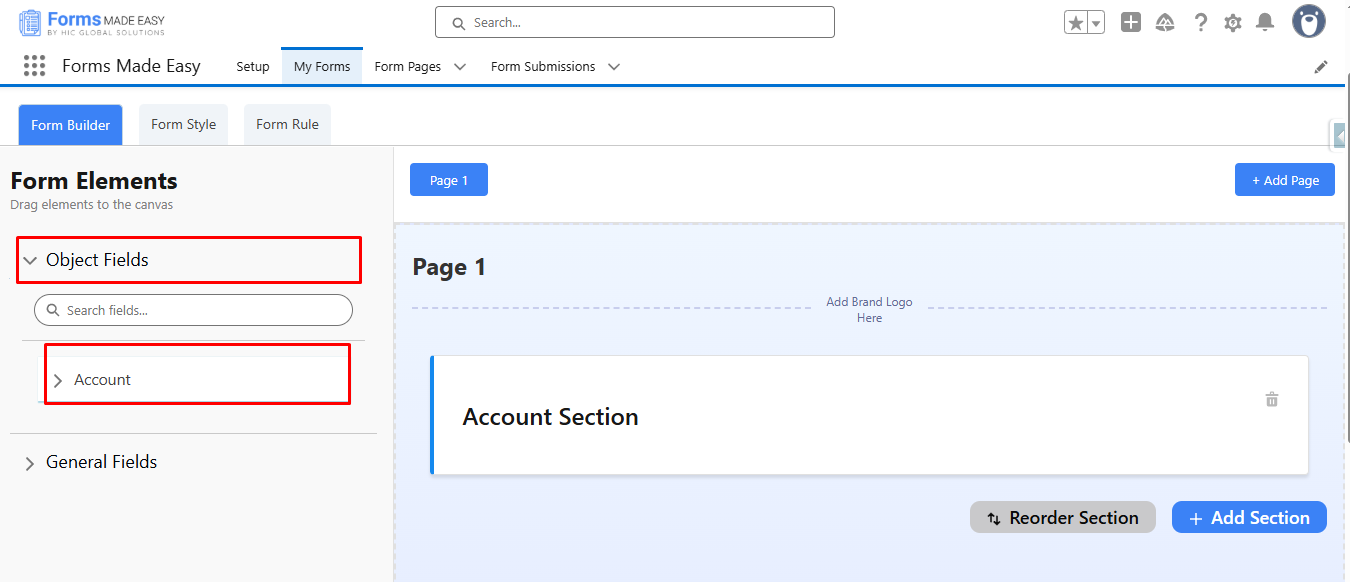
Task: Open the App Launcher grid icon
Action: click(x=34, y=66)
